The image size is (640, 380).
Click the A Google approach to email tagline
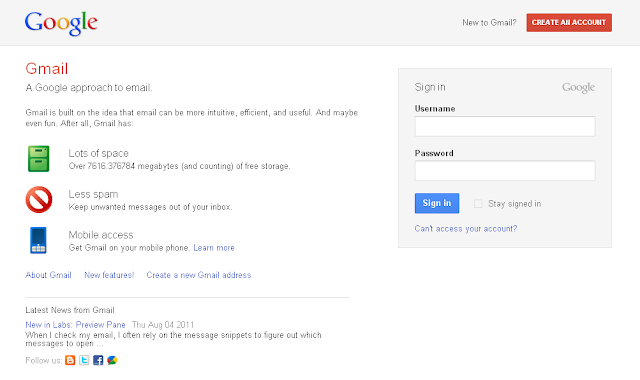click(x=89, y=88)
